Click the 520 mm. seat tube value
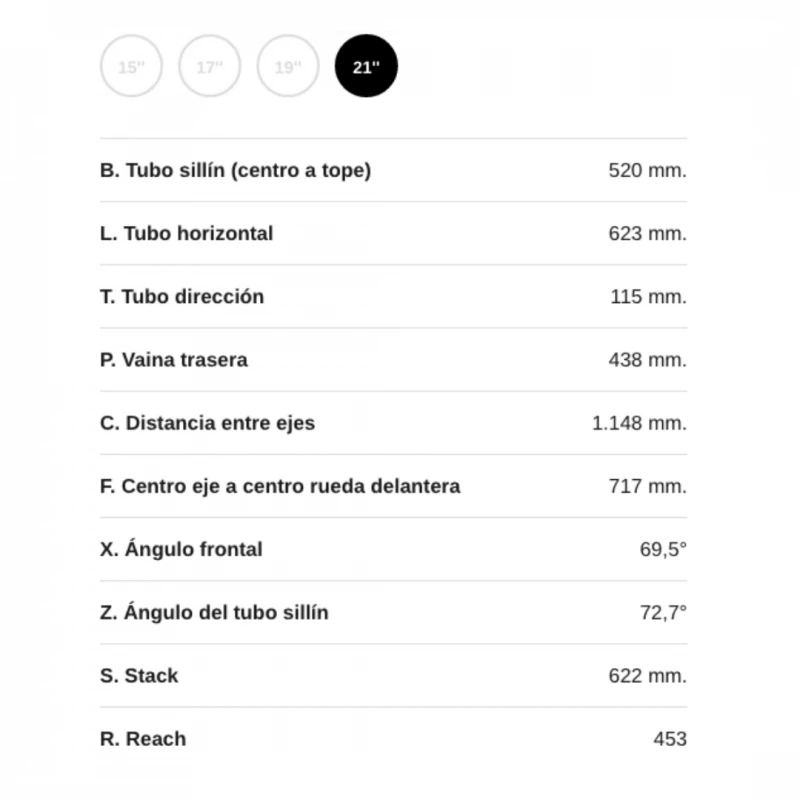 click(x=647, y=170)
